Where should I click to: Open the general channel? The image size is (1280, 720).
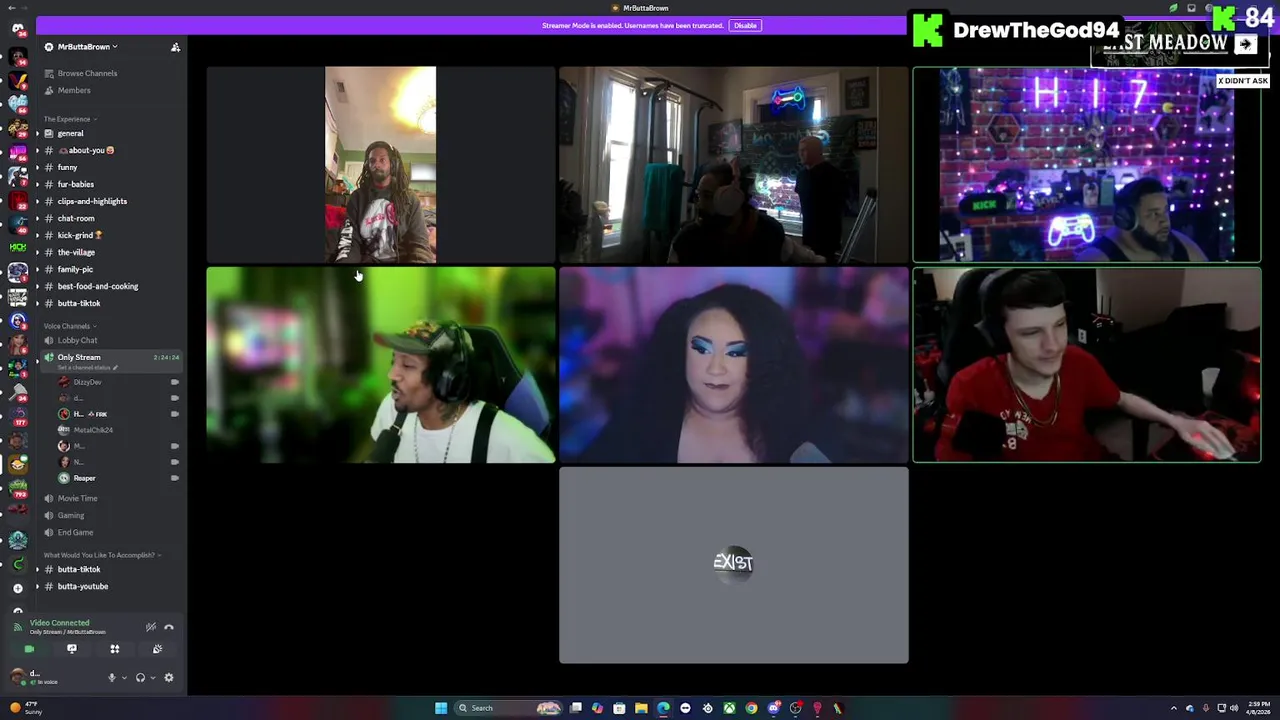click(70, 133)
